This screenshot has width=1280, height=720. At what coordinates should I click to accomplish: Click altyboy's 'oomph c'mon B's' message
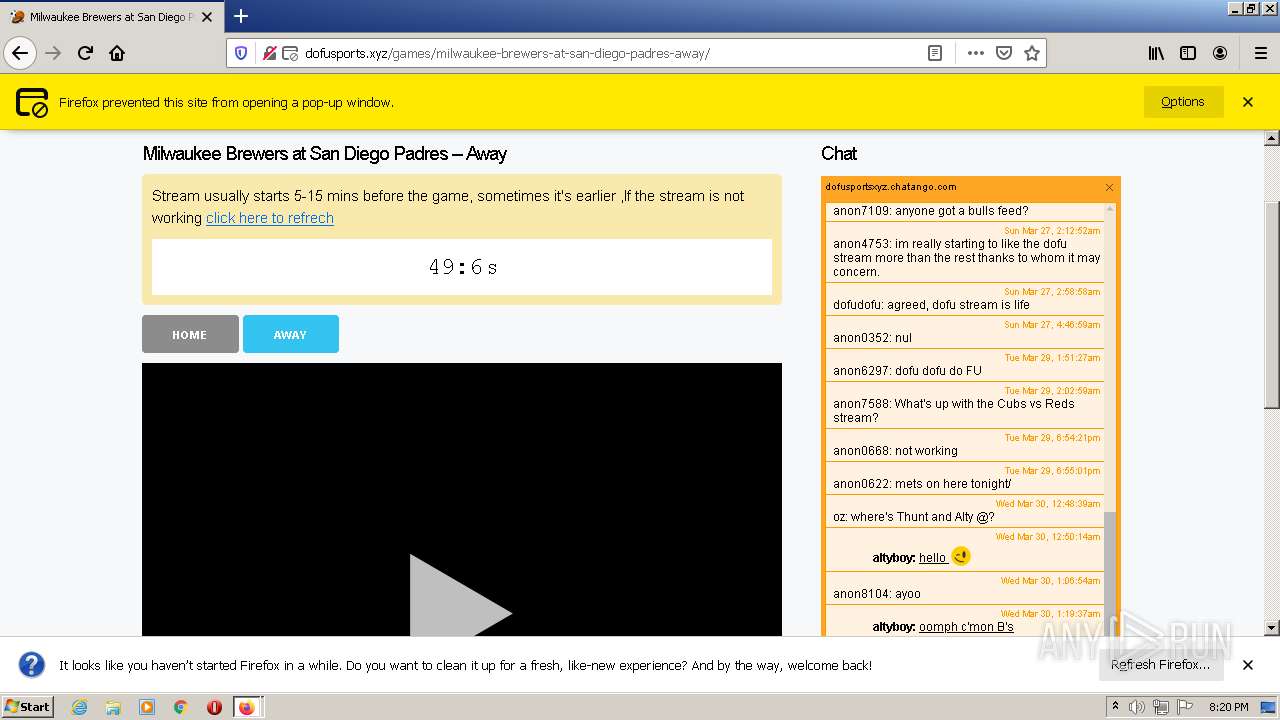coord(966,627)
